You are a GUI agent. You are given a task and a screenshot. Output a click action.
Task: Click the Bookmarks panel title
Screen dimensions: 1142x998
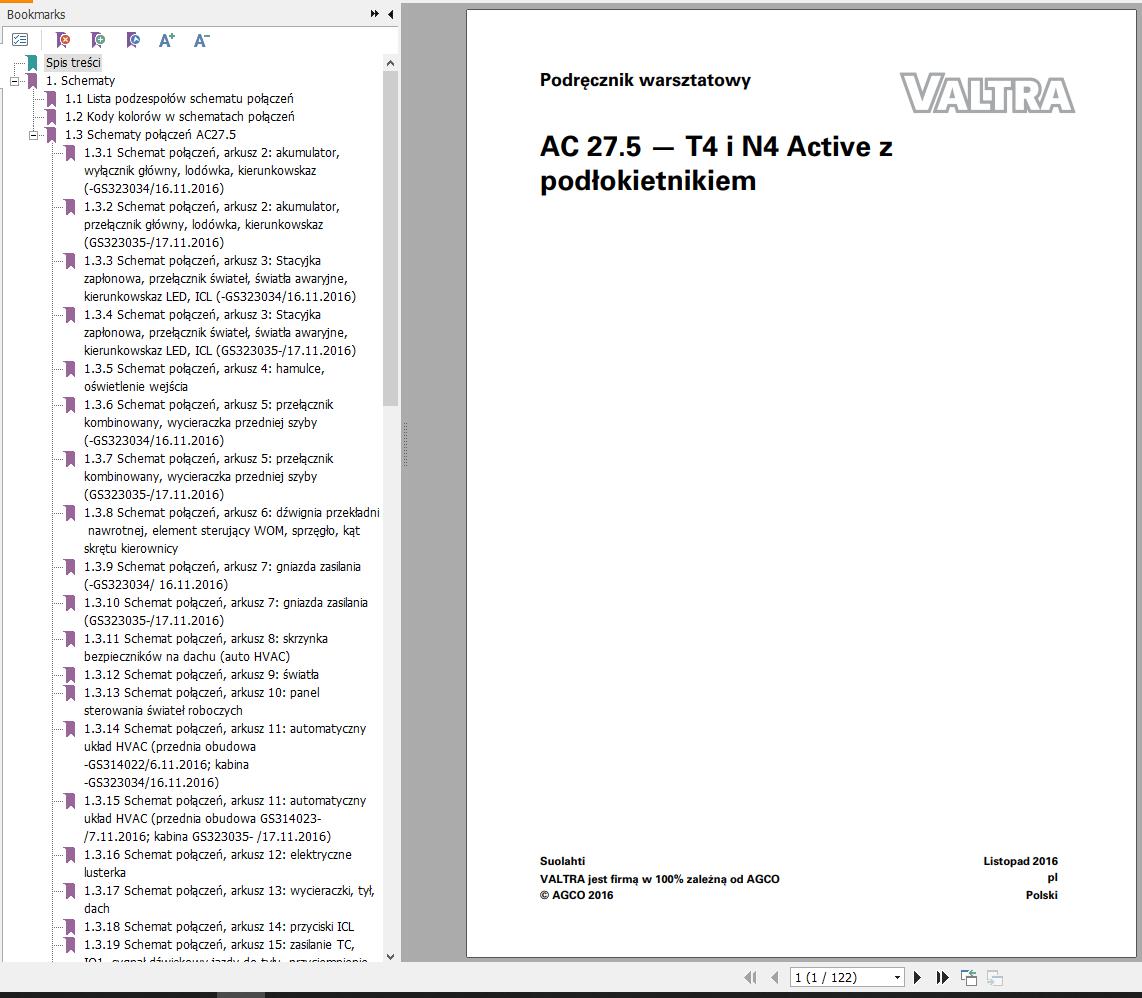(x=36, y=14)
